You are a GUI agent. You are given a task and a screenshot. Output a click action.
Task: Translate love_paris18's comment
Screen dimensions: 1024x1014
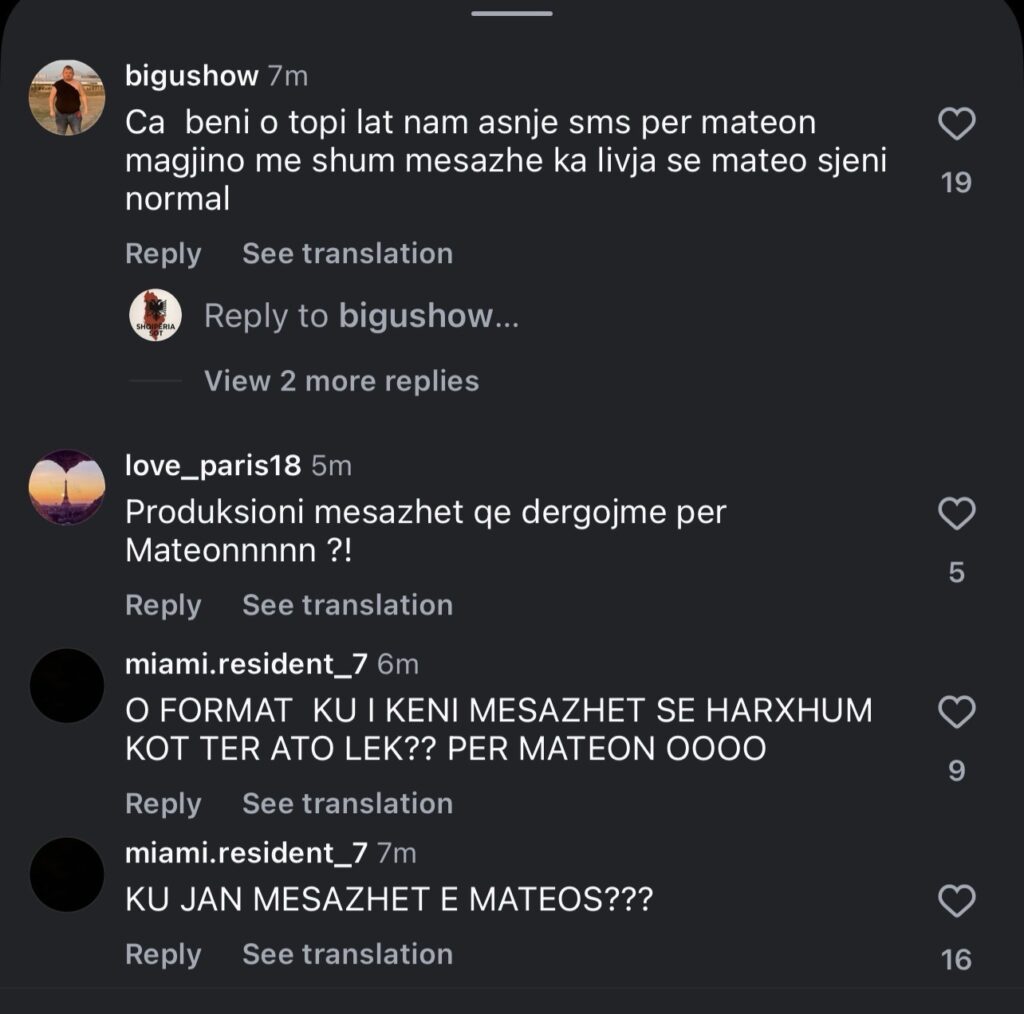coord(347,606)
